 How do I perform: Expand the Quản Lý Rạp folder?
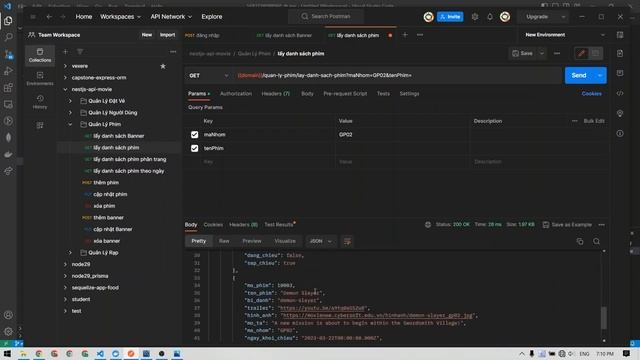70,253
